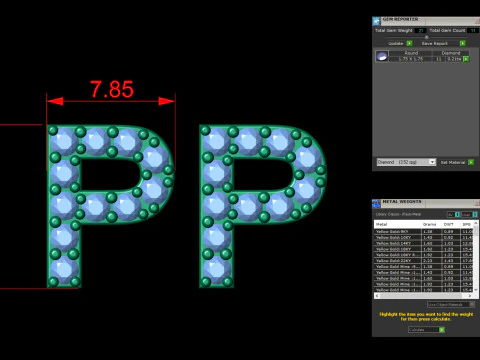The width and height of the screenshot is (480, 360).
Task: Close the Gem Reporter panel
Action: pyautogui.click(x=477, y=21)
